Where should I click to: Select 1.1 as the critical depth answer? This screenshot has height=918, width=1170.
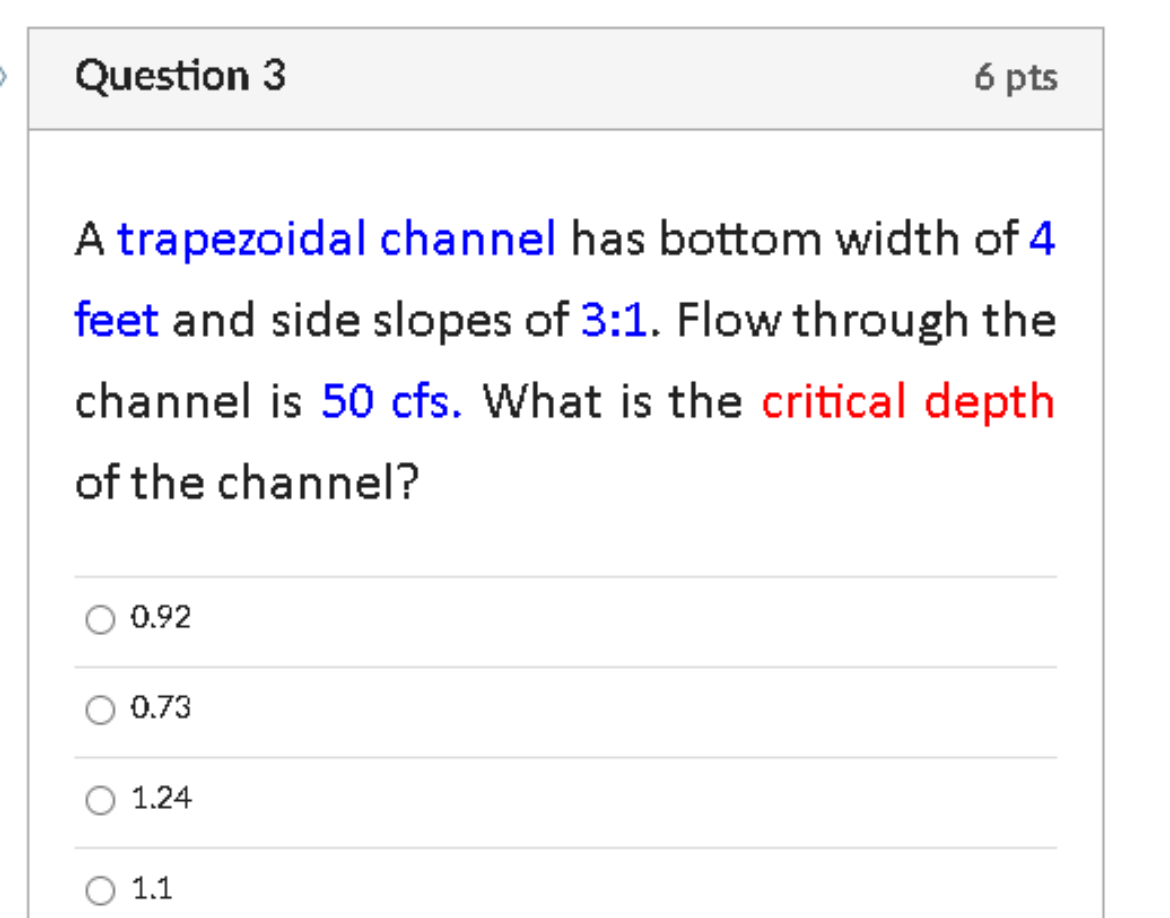[x=99, y=888]
